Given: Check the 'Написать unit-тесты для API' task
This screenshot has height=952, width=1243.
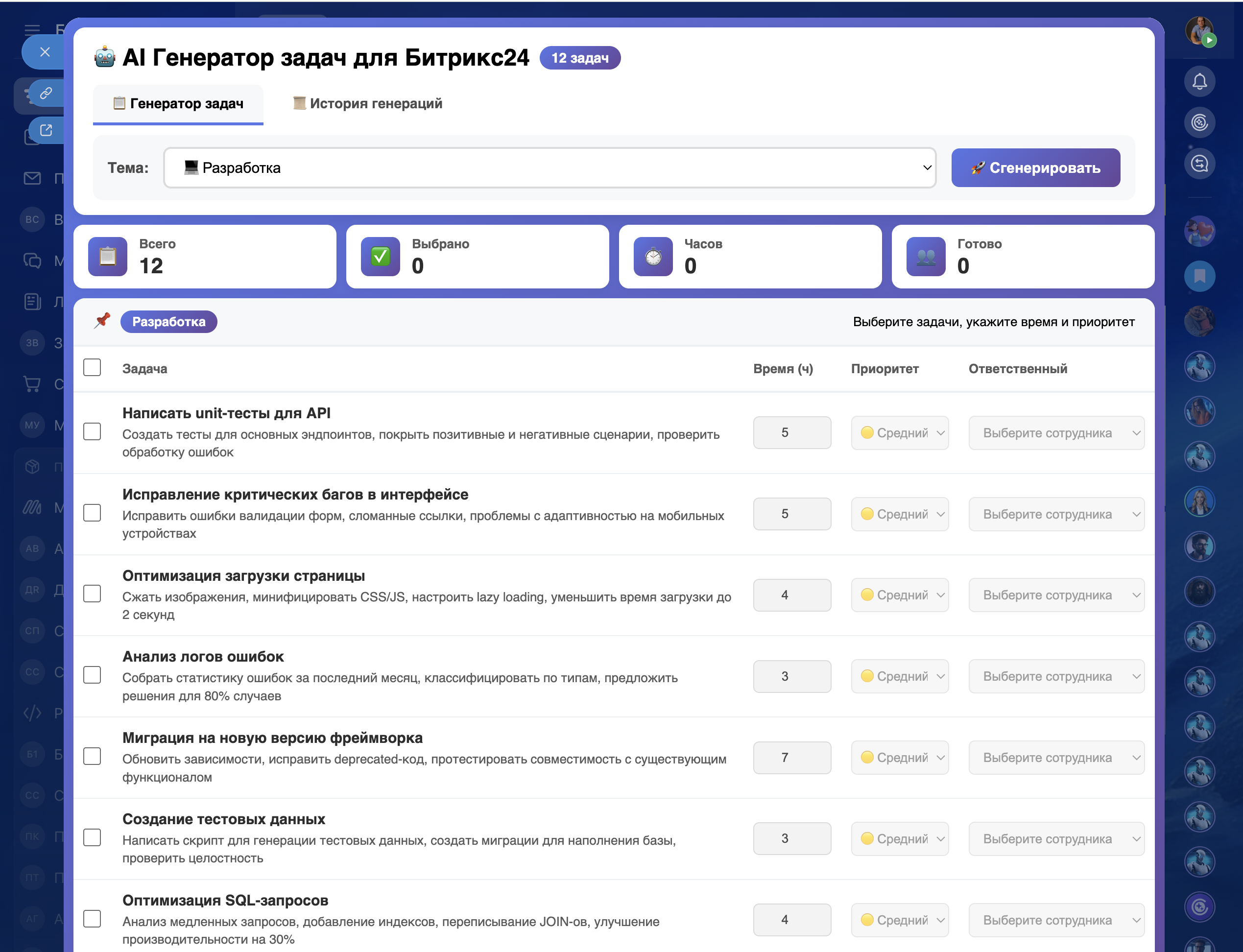Looking at the screenshot, I should coord(92,432).
